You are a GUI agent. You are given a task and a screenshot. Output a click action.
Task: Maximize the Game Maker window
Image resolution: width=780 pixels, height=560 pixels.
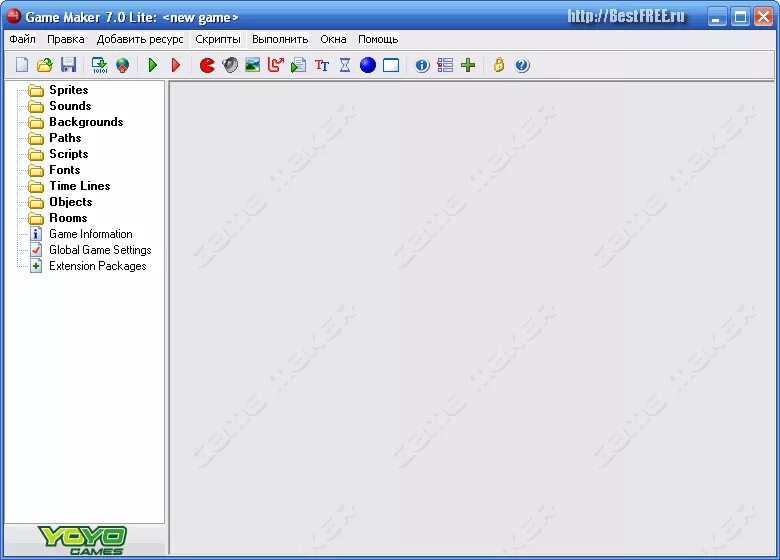point(740,17)
